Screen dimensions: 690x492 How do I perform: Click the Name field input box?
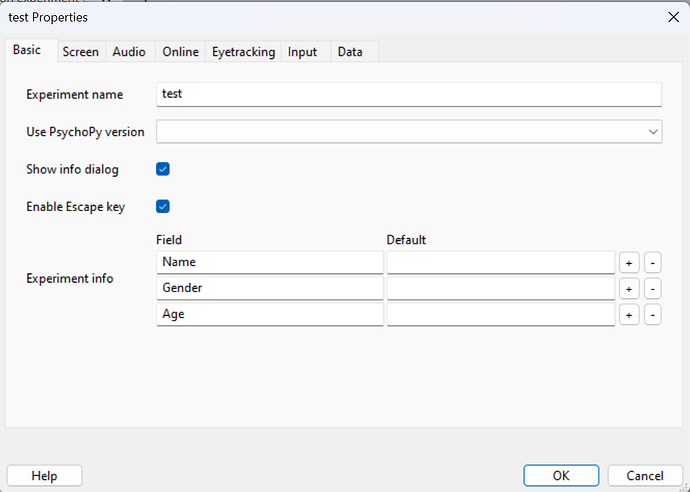point(270,262)
